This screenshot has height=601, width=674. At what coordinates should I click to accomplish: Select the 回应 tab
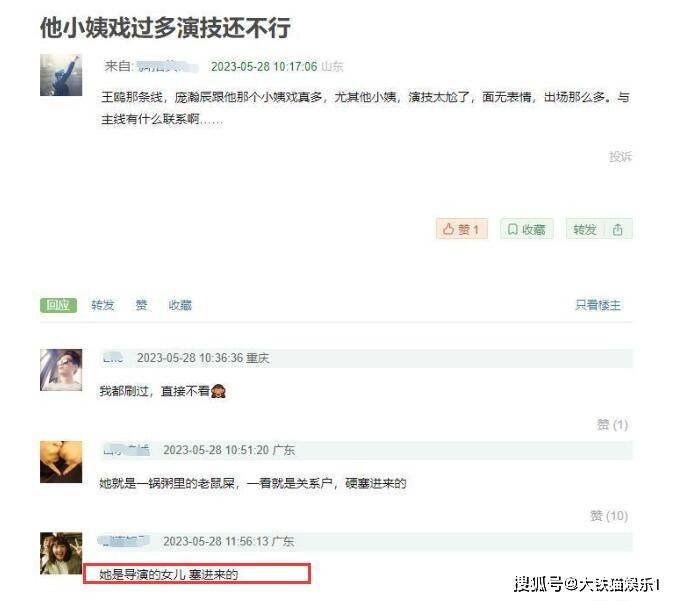pos(58,305)
